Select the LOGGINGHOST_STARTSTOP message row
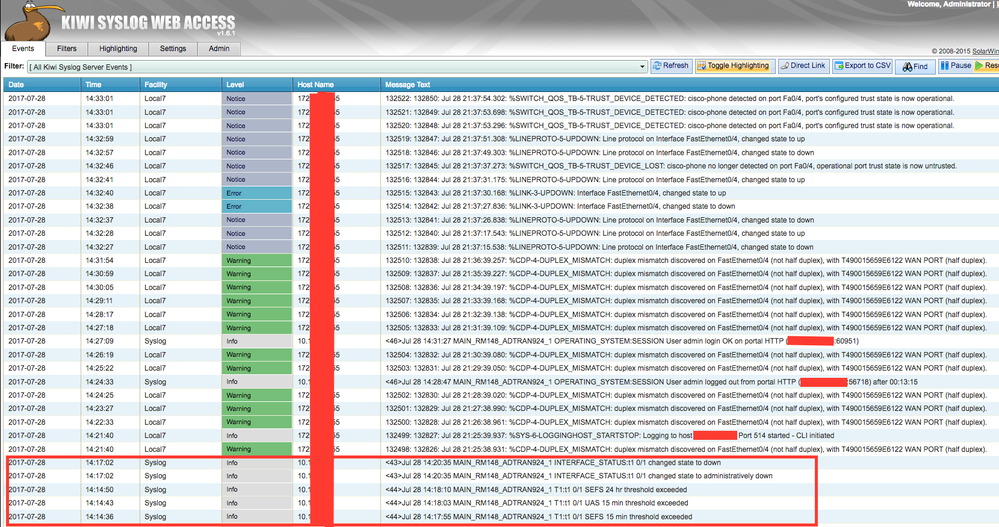The width and height of the screenshot is (999, 527). (x=610, y=436)
